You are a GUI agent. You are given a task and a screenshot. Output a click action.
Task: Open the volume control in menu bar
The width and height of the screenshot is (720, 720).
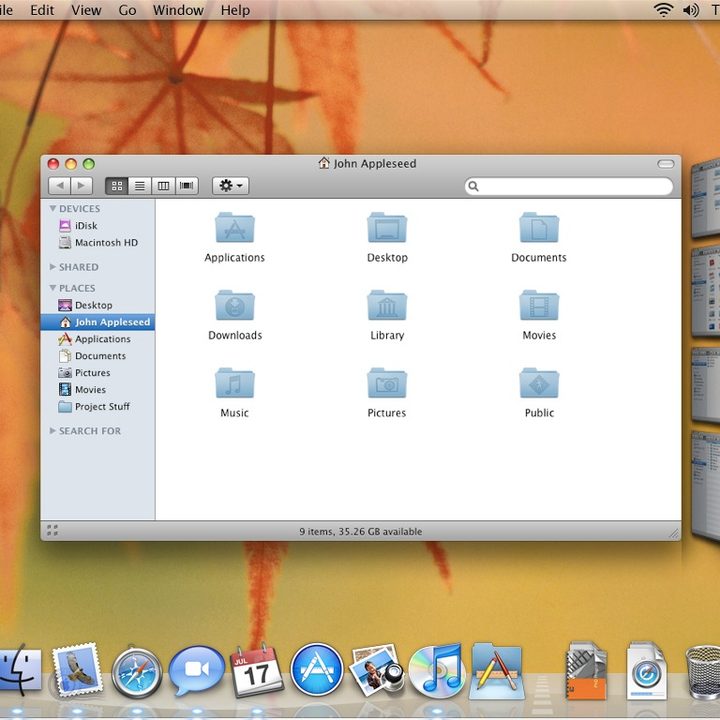(x=691, y=10)
